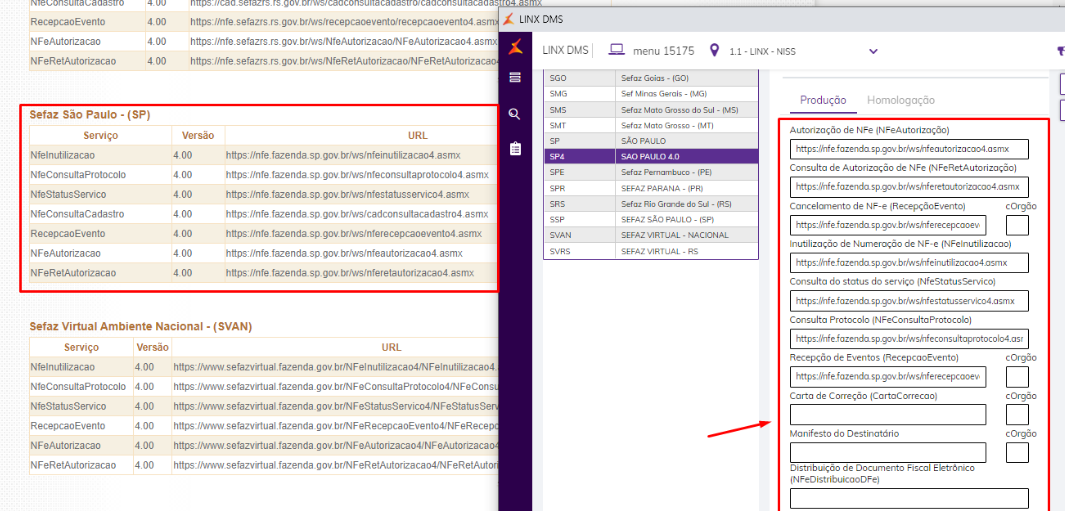Image resolution: width=1065 pixels, height=513 pixels.
Task: Select the SGO Sefaz Goias row
Action: coord(651,78)
